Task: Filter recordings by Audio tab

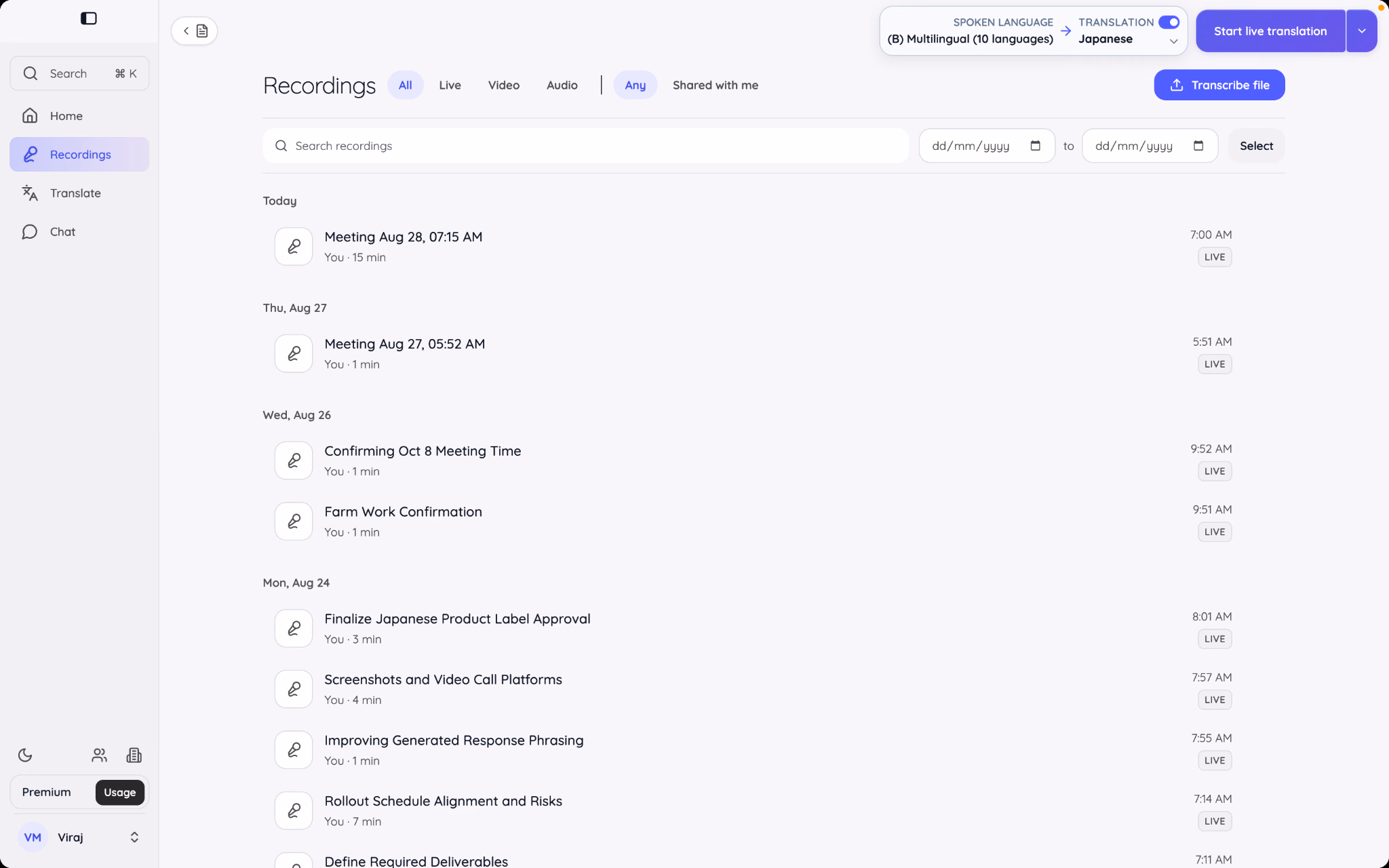Action: pos(562,85)
